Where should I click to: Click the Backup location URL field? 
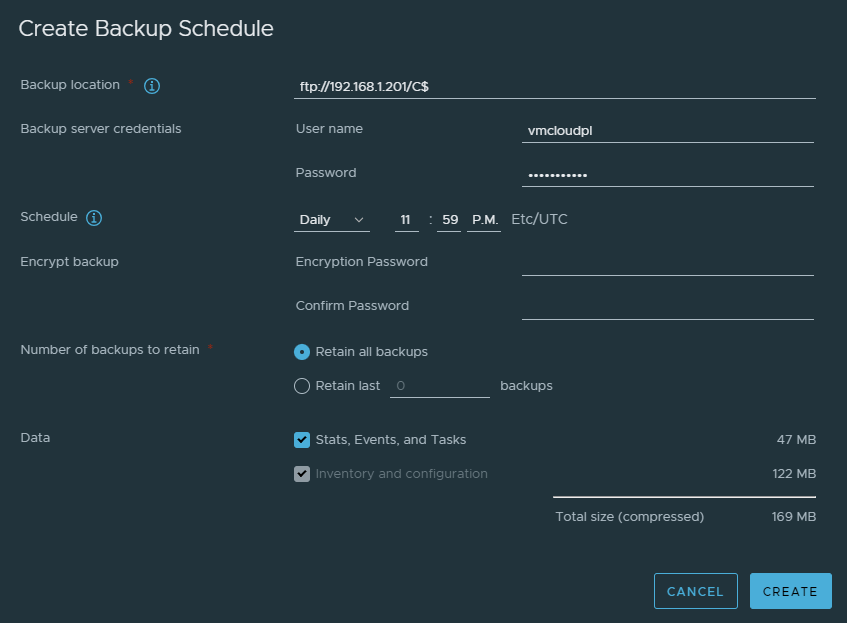[x=555, y=87]
